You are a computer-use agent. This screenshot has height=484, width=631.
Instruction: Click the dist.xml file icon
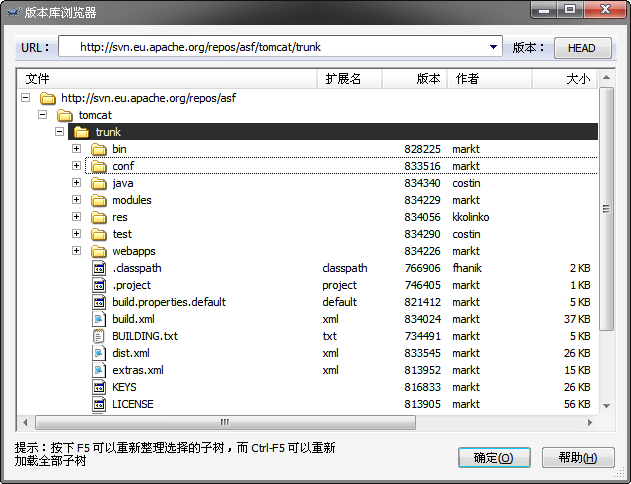[x=99, y=353]
